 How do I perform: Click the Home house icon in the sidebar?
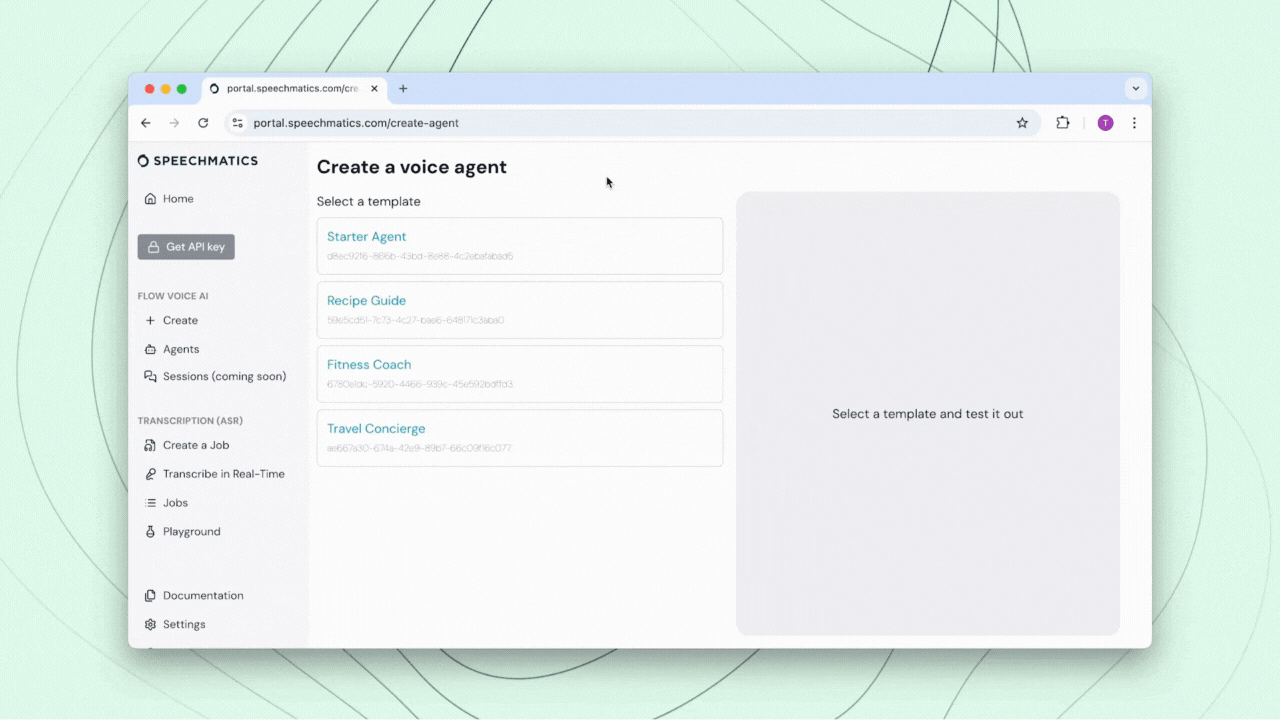coord(150,199)
